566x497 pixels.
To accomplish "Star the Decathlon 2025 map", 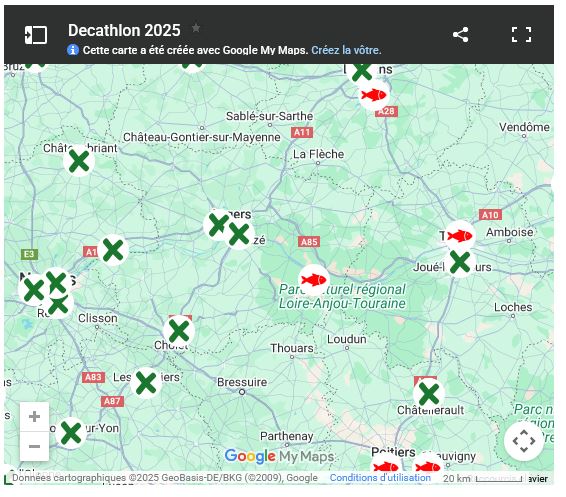I will [x=196, y=28].
